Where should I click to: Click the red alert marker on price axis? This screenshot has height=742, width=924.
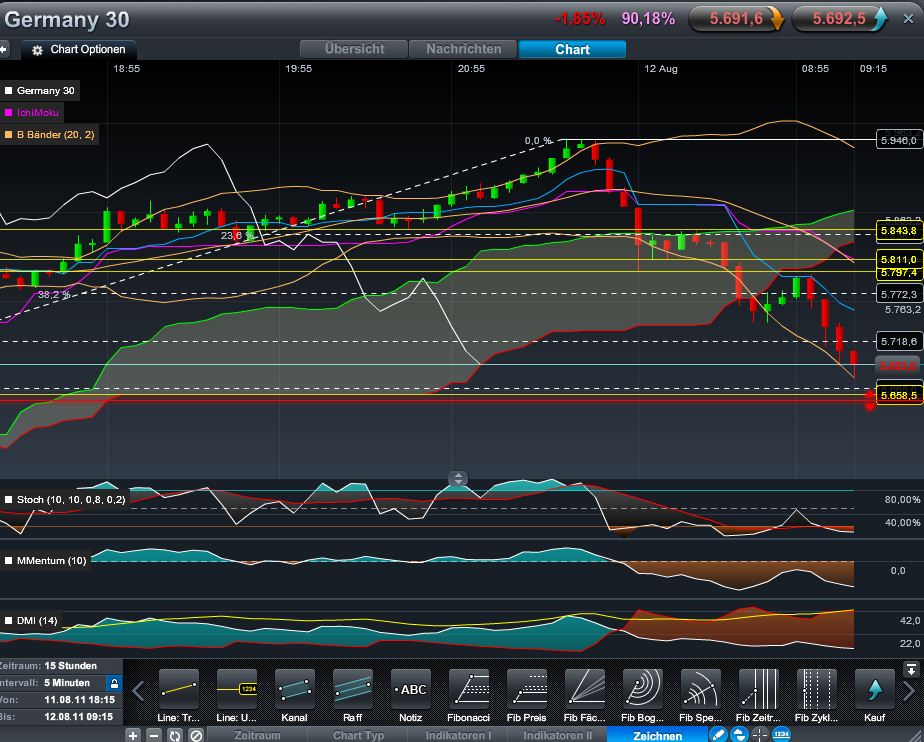[869, 399]
